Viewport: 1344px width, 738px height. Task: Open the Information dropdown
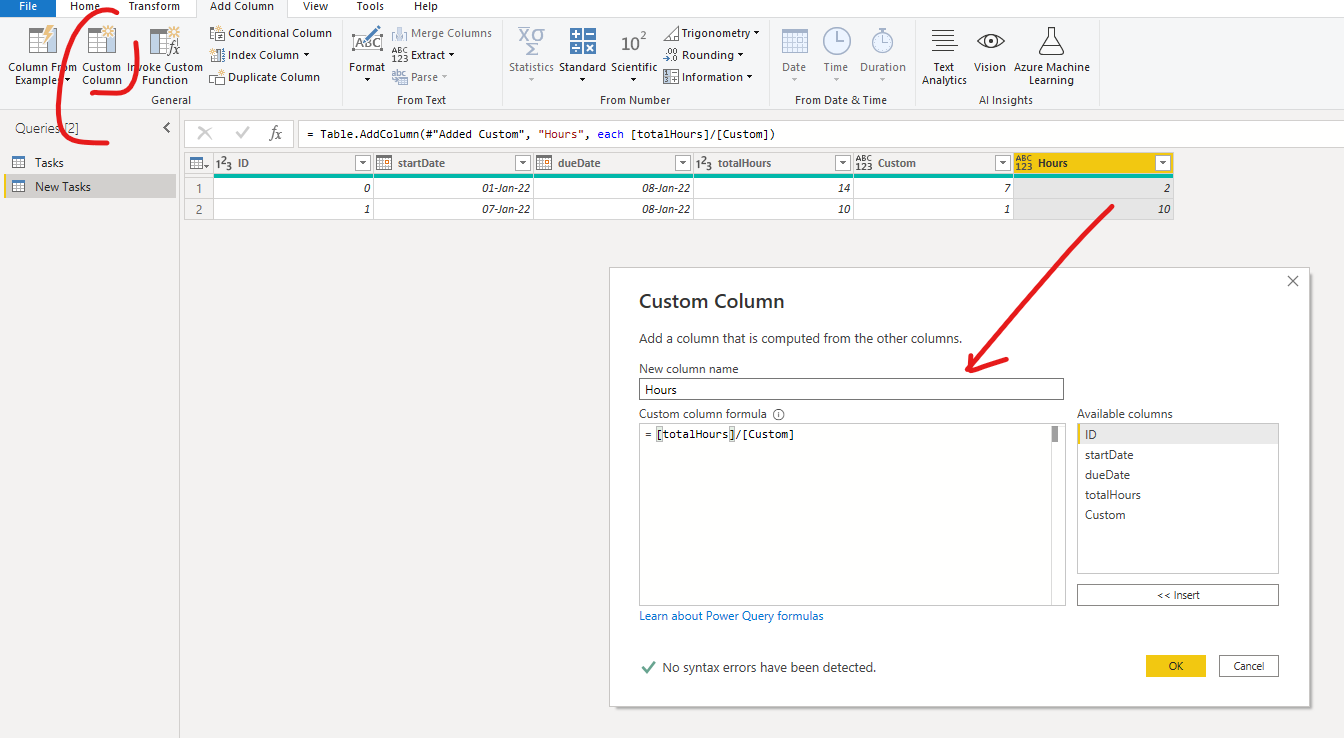[x=707, y=77]
